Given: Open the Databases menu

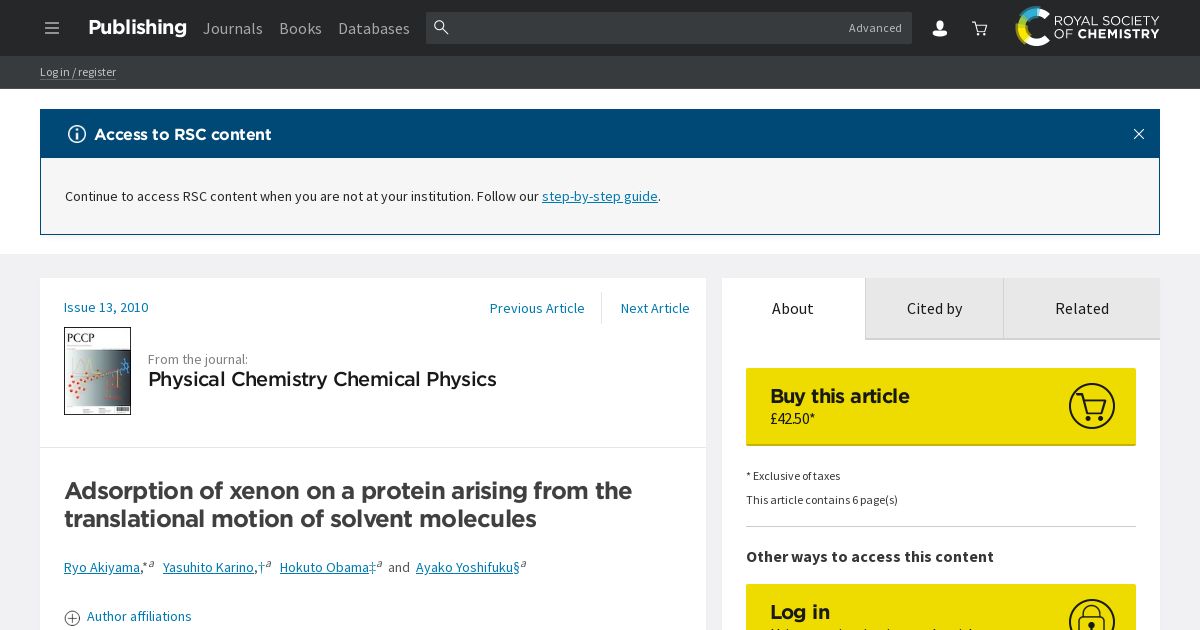Looking at the screenshot, I should (374, 28).
